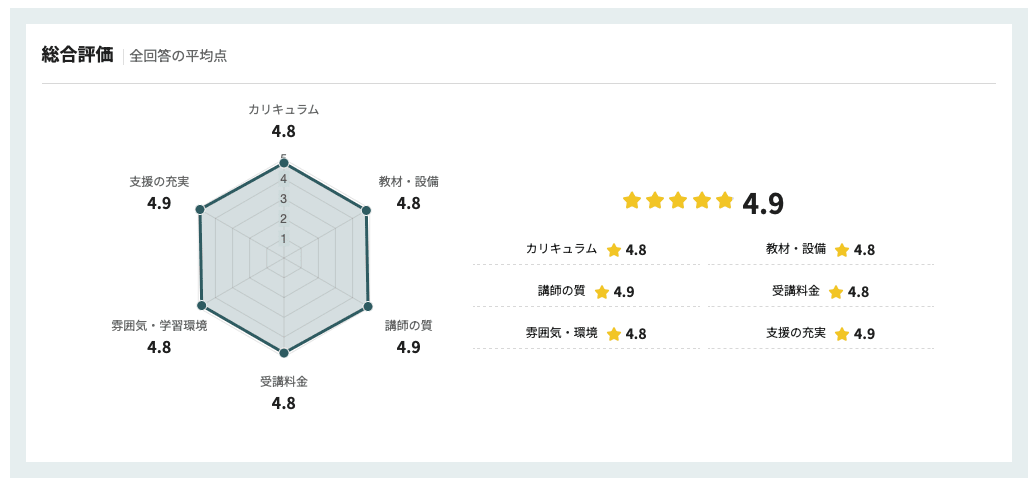The height and width of the screenshot is (489, 1036).
Task: Click the star icon beside カリキュラム rating
Action: click(614, 250)
